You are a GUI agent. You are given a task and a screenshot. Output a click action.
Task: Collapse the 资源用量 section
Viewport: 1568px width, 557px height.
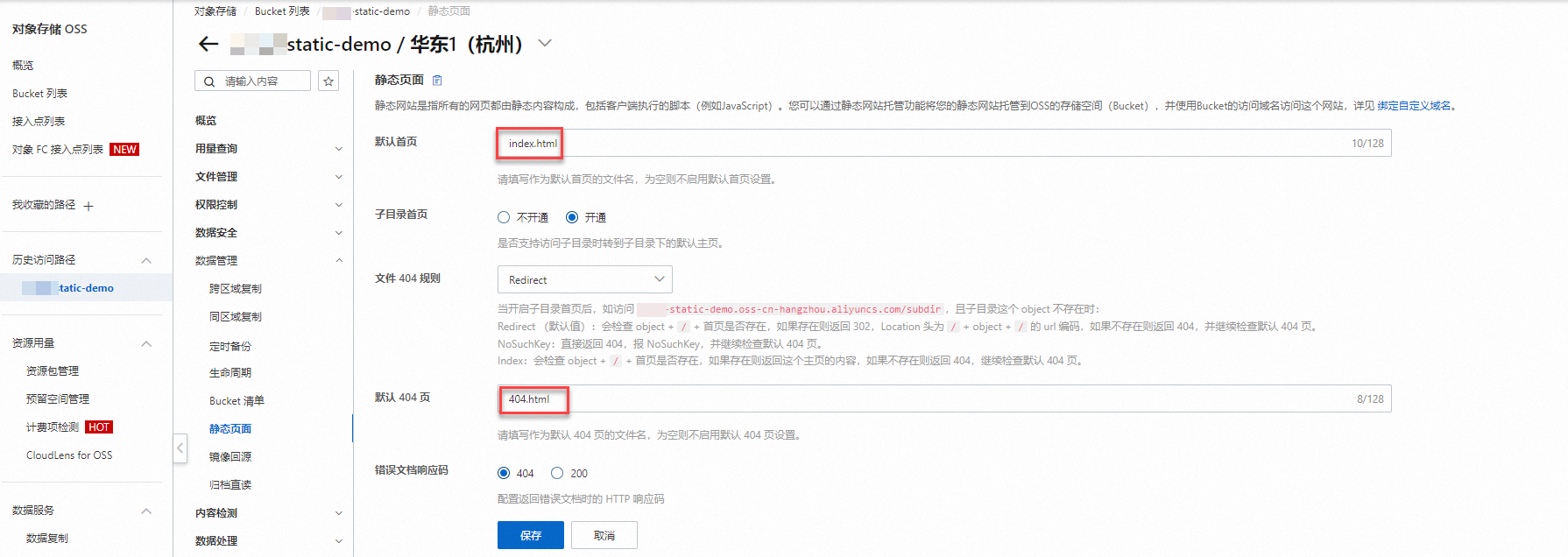click(146, 343)
